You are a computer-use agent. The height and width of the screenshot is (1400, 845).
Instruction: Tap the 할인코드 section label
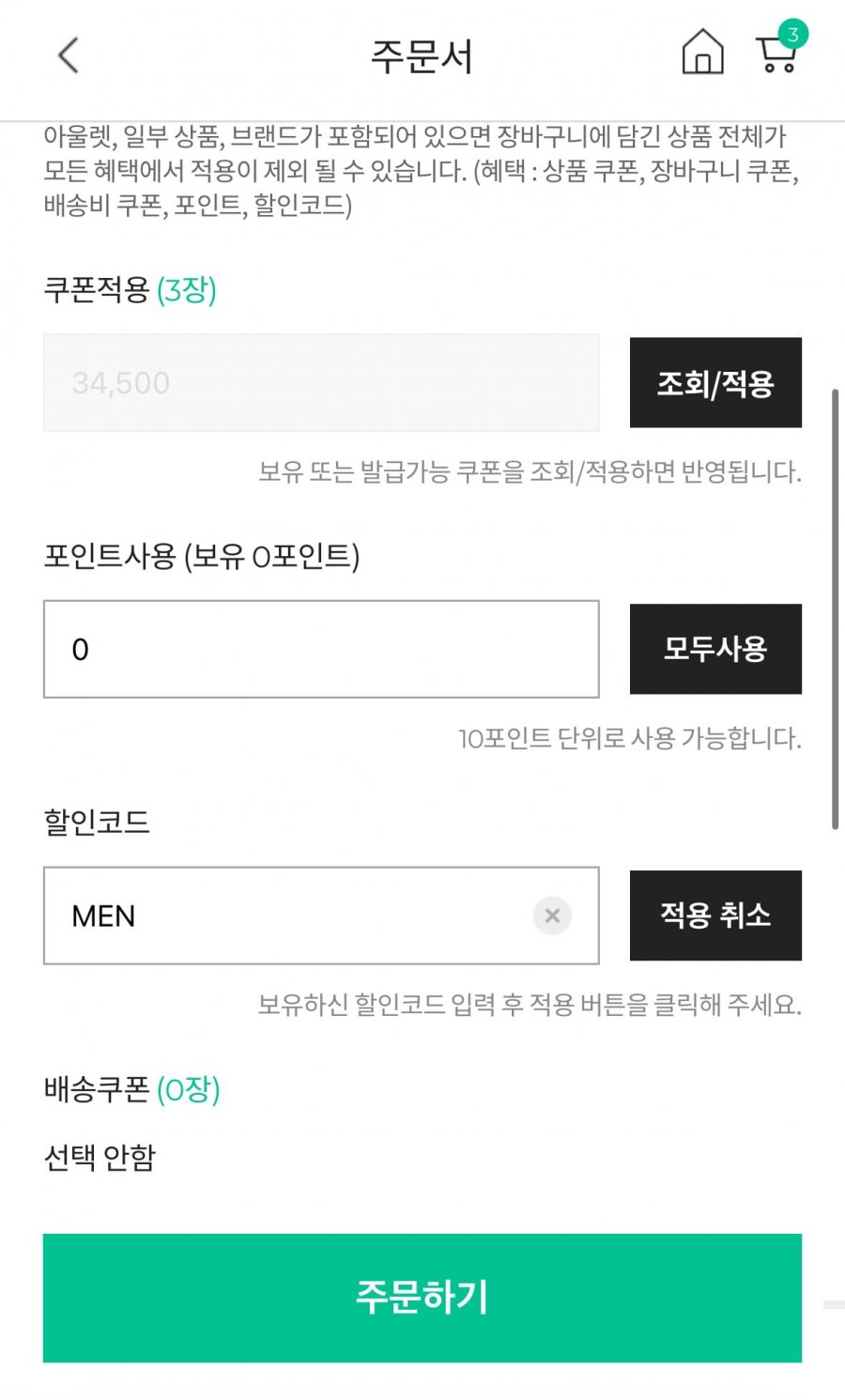pos(97,823)
